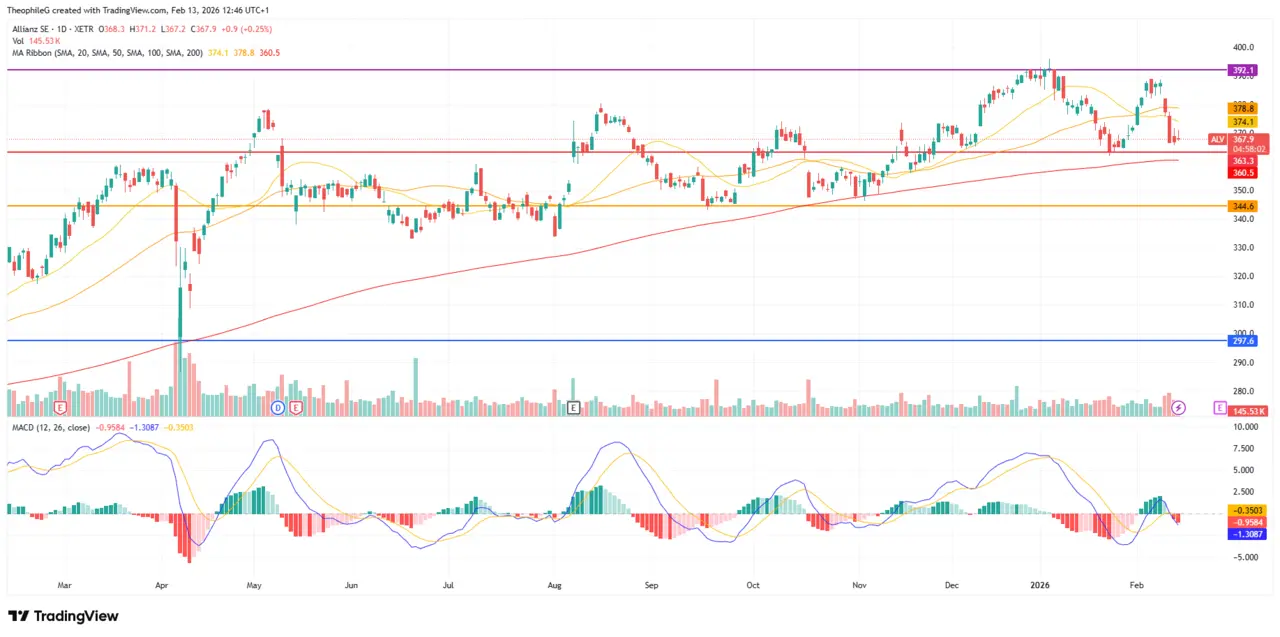Click the Aug label on time axis
Screen dimensions: 1280x637
click(555, 583)
